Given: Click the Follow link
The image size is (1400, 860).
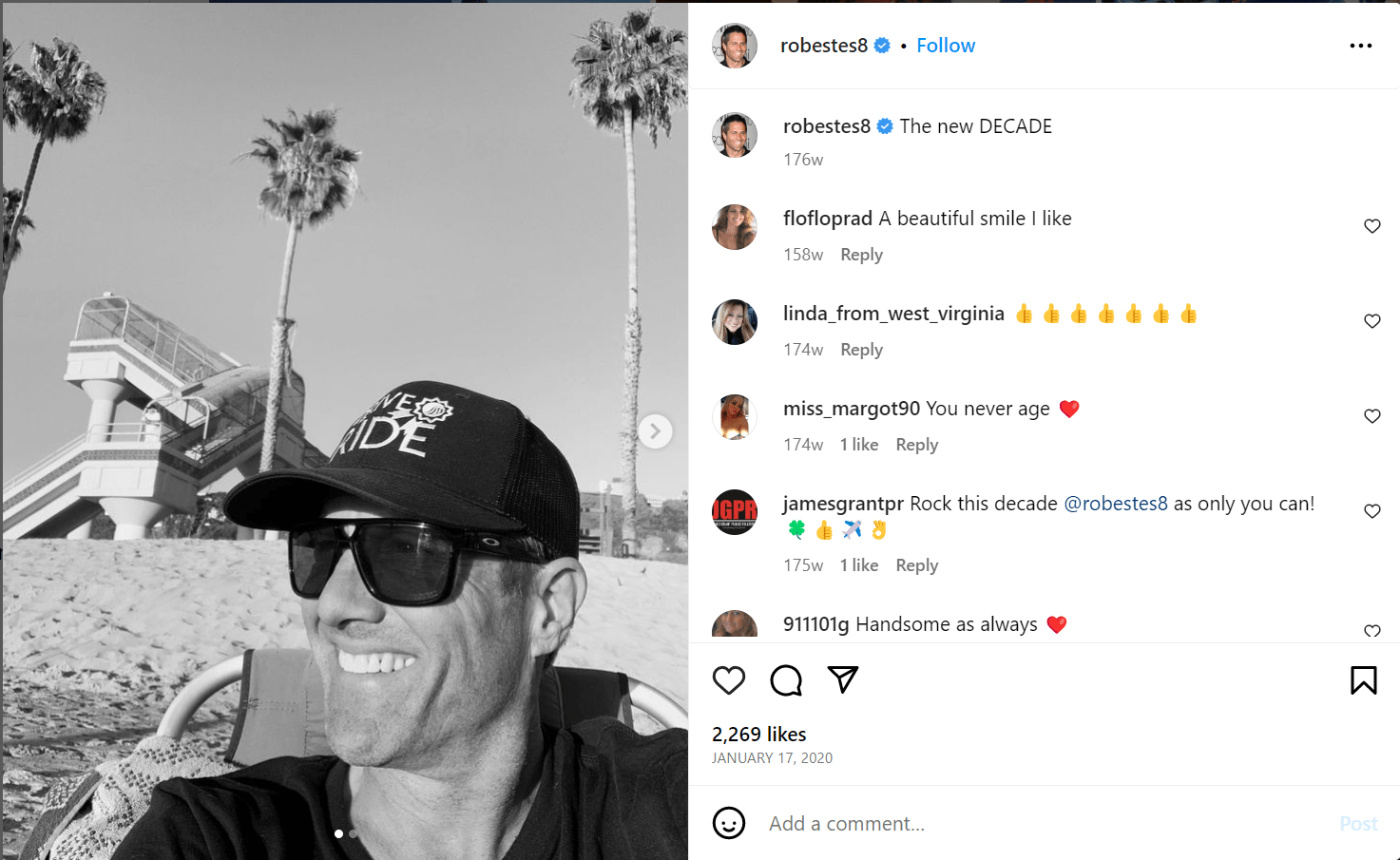Looking at the screenshot, I should pos(945,45).
